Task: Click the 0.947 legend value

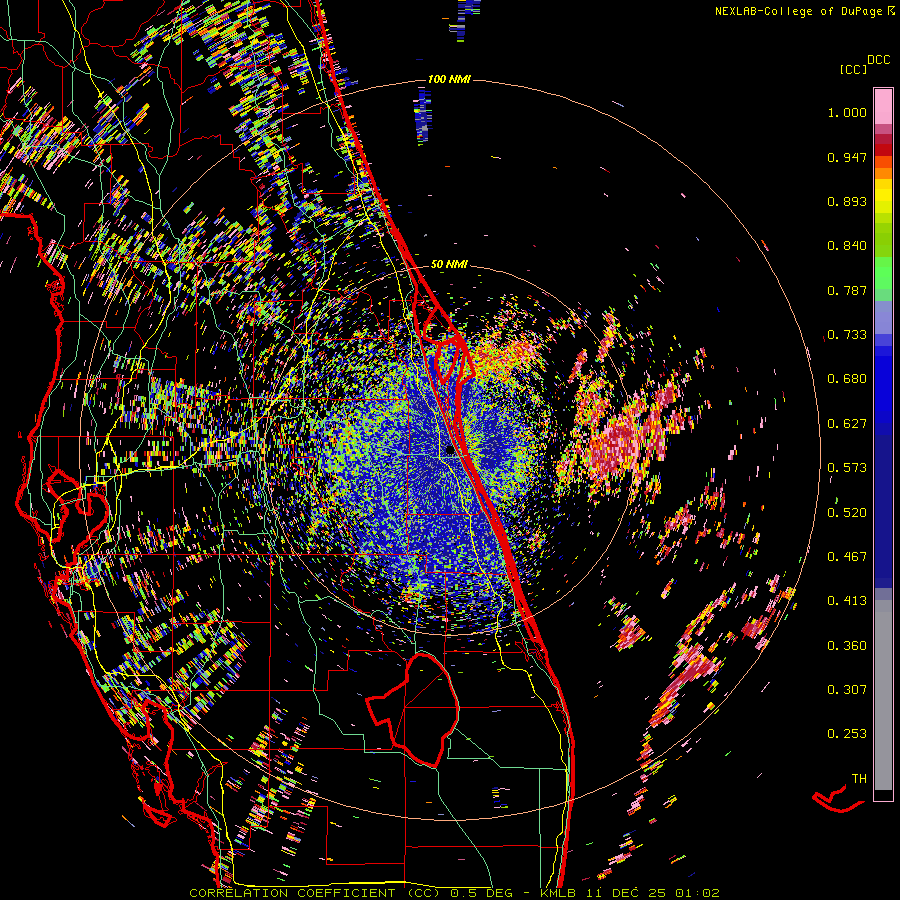Action: 847,157
